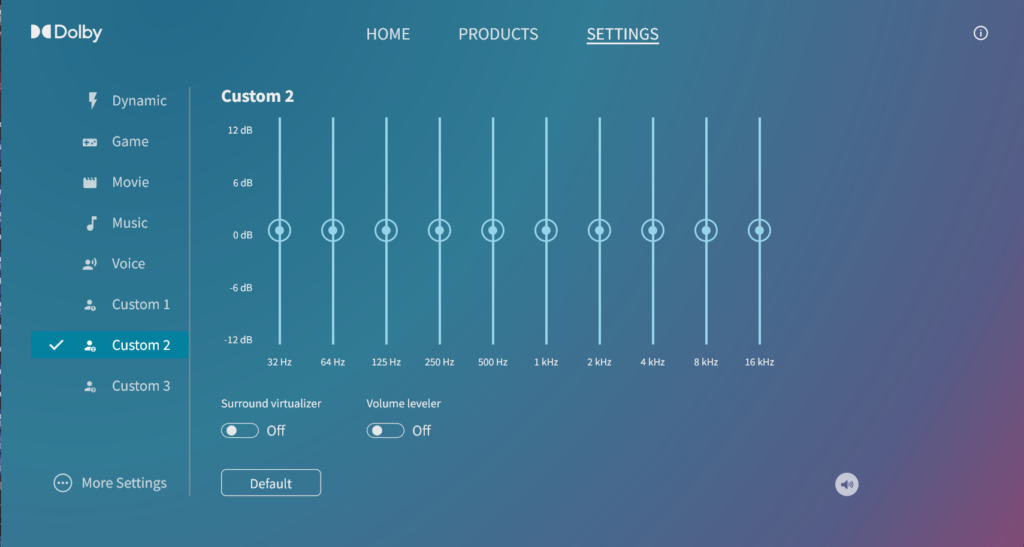This screenshot has width=1024, height=547.
Task: Select the Custom 2 profile entry
Action: point(140,345)
